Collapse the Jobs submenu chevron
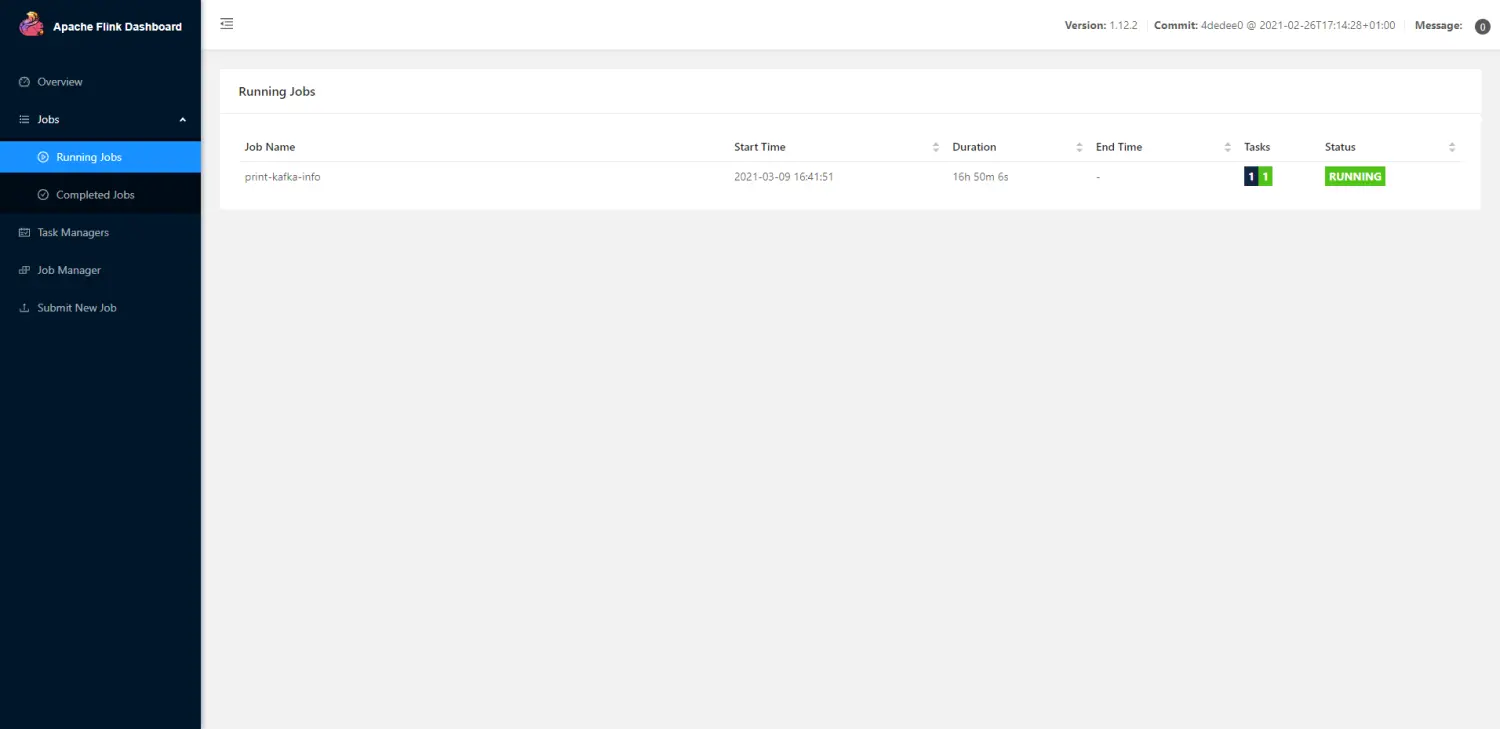The width and height of the screenshot is (1500, 729). point(182,120)
